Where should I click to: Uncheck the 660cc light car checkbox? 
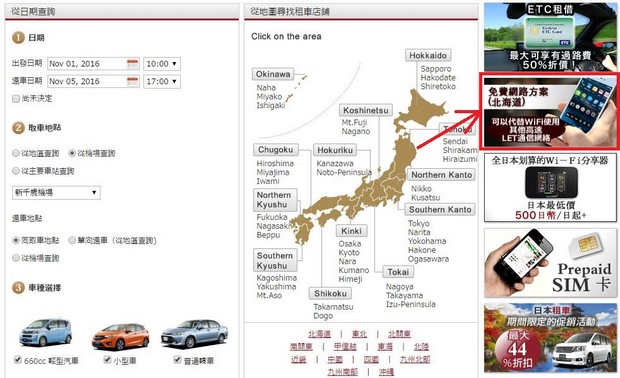(x=17, y=359)
